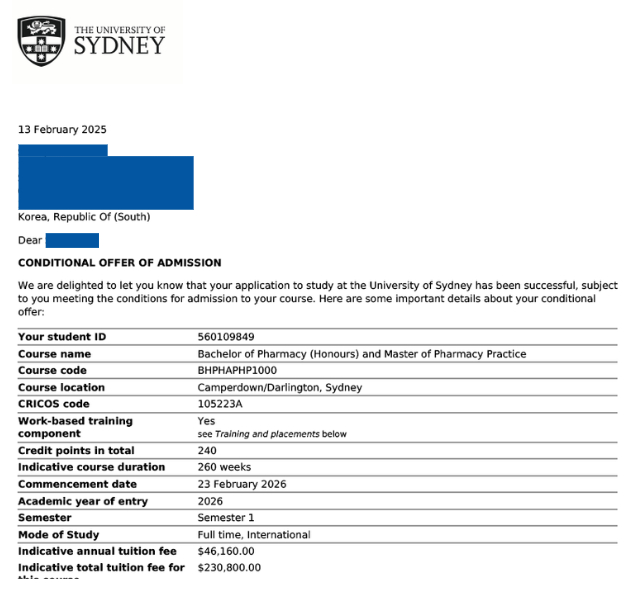Click the date 13 February 2025

pyautogui.click(x=62, y=130)
